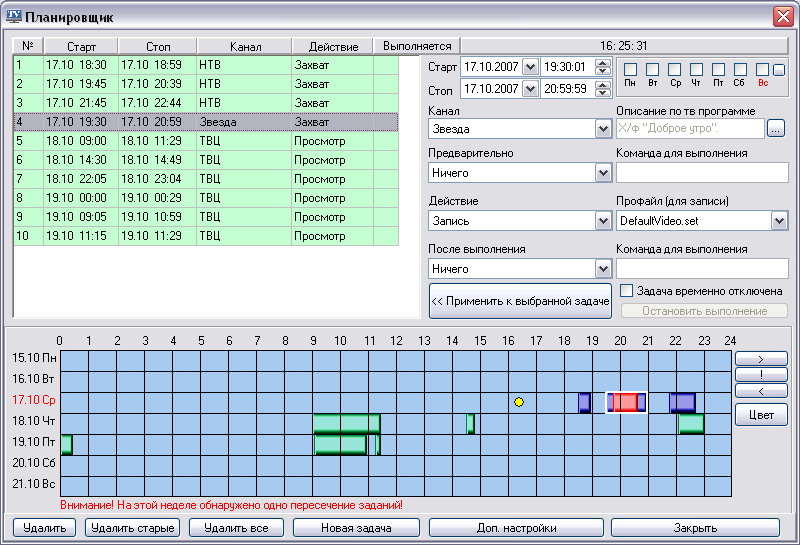Screen dimensions: 800x545
Task: Click the previous week arrow button
Action: pyautogui.click(x=761, y=391)
